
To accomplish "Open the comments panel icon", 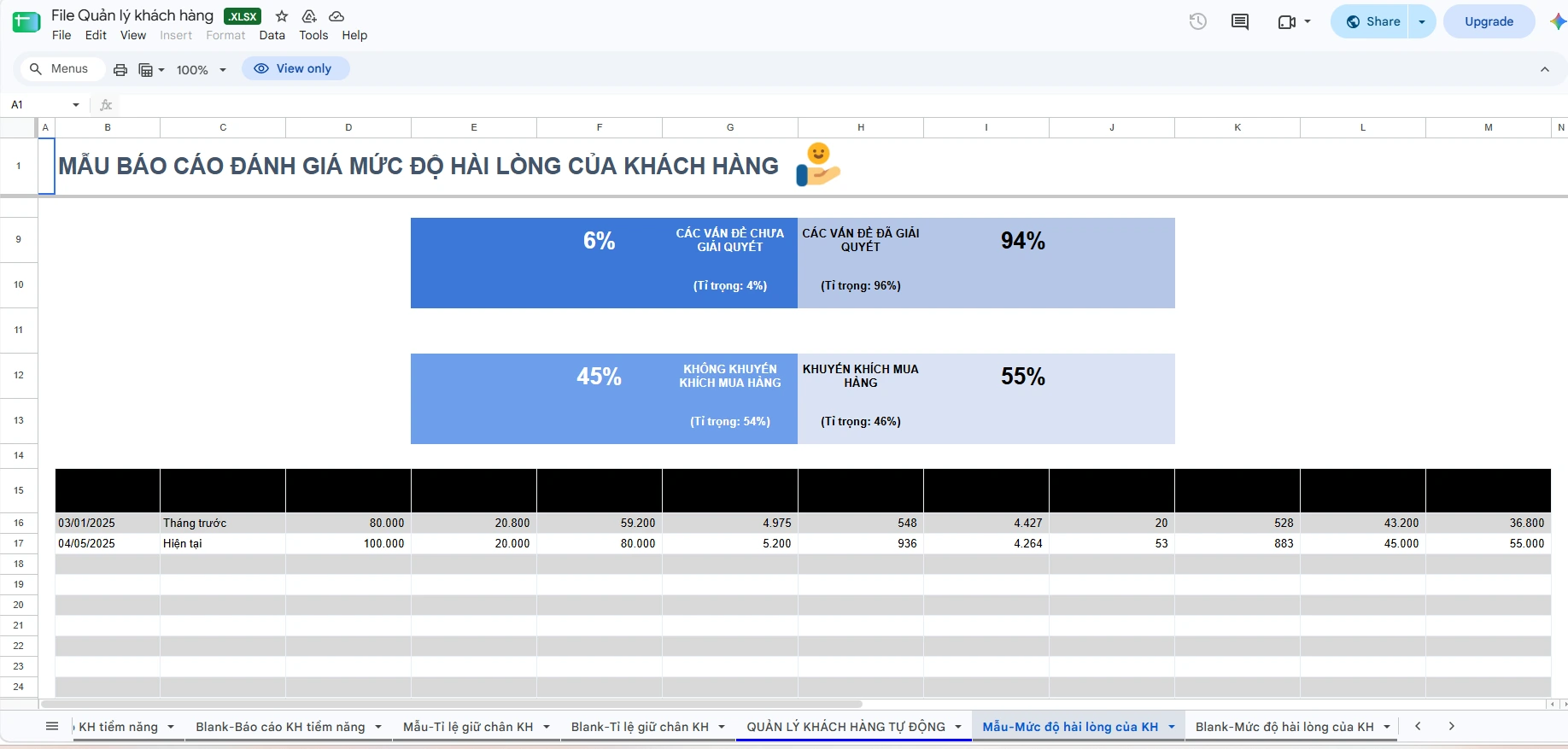I will coord(1240,21).
